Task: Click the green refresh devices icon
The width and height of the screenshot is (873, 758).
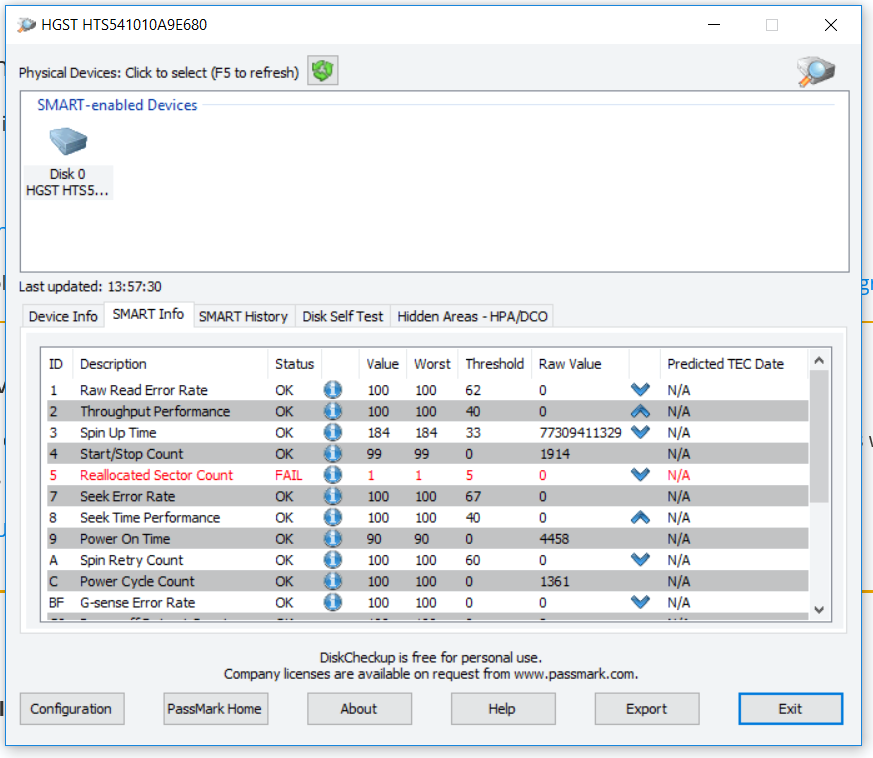Action: pos(322,71)
